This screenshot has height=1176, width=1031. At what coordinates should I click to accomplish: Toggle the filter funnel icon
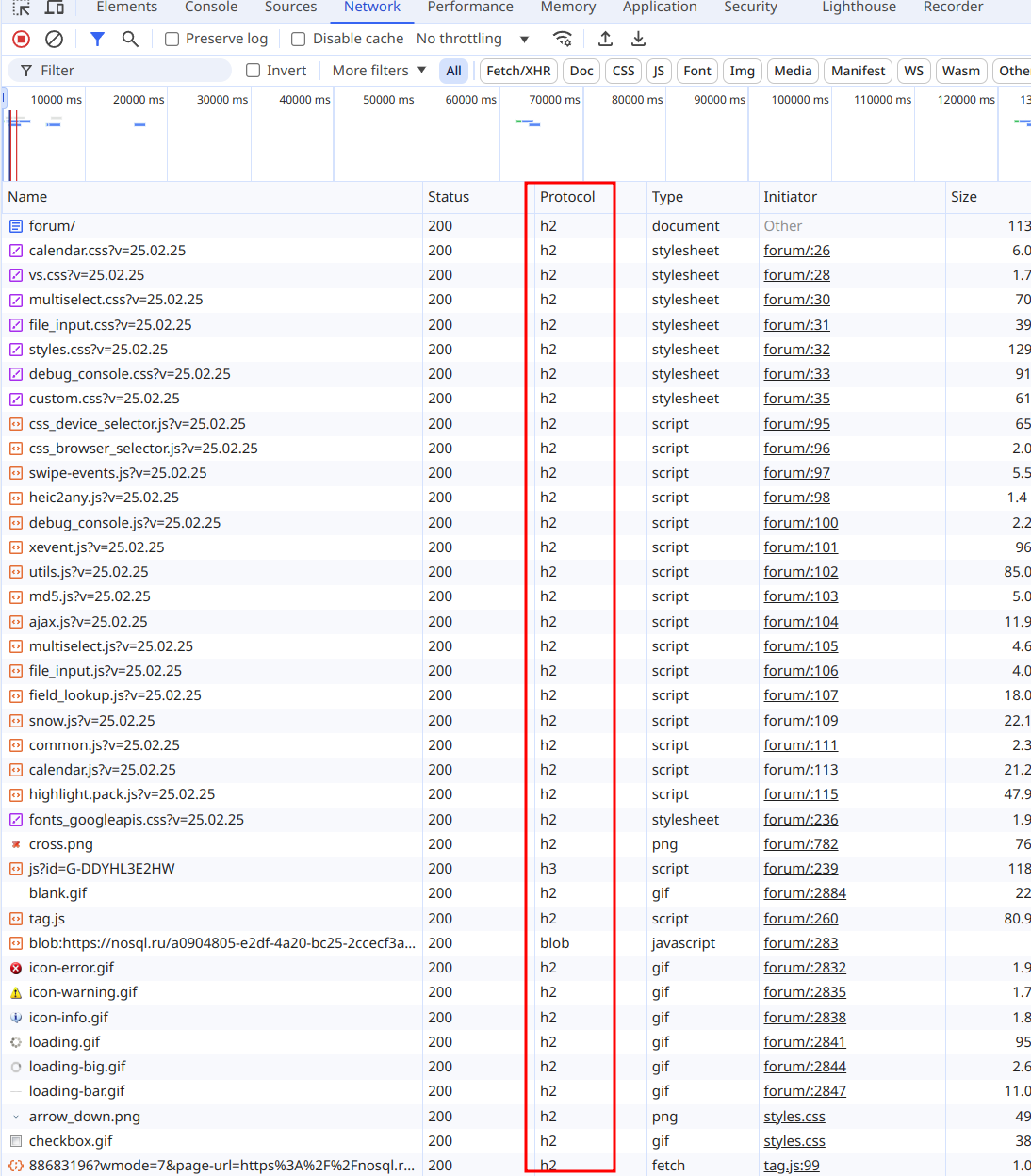[97, 39]
